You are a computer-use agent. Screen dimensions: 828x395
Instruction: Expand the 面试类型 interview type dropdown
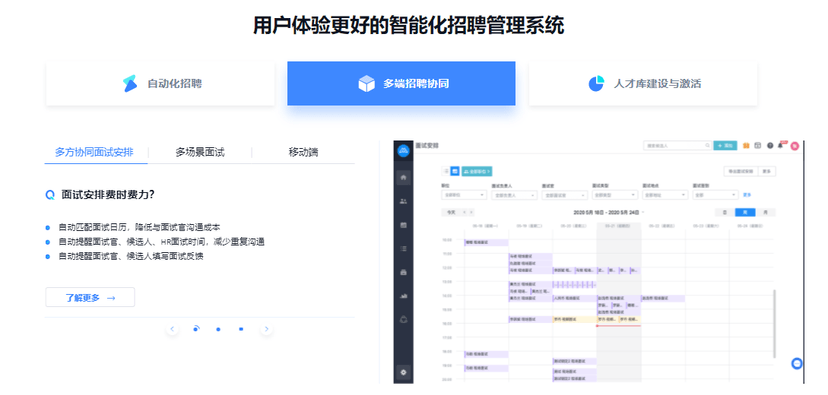(x=615, y=195)
